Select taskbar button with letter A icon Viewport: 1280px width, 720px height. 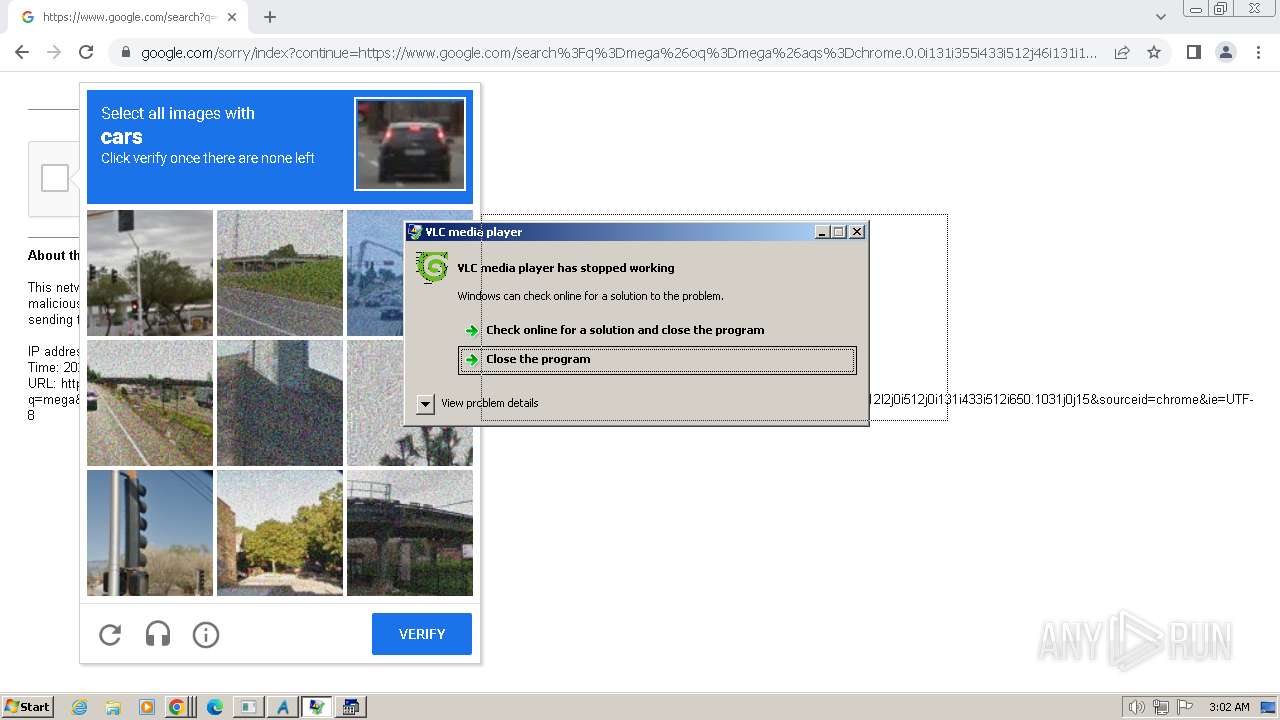tap(282, 707)
